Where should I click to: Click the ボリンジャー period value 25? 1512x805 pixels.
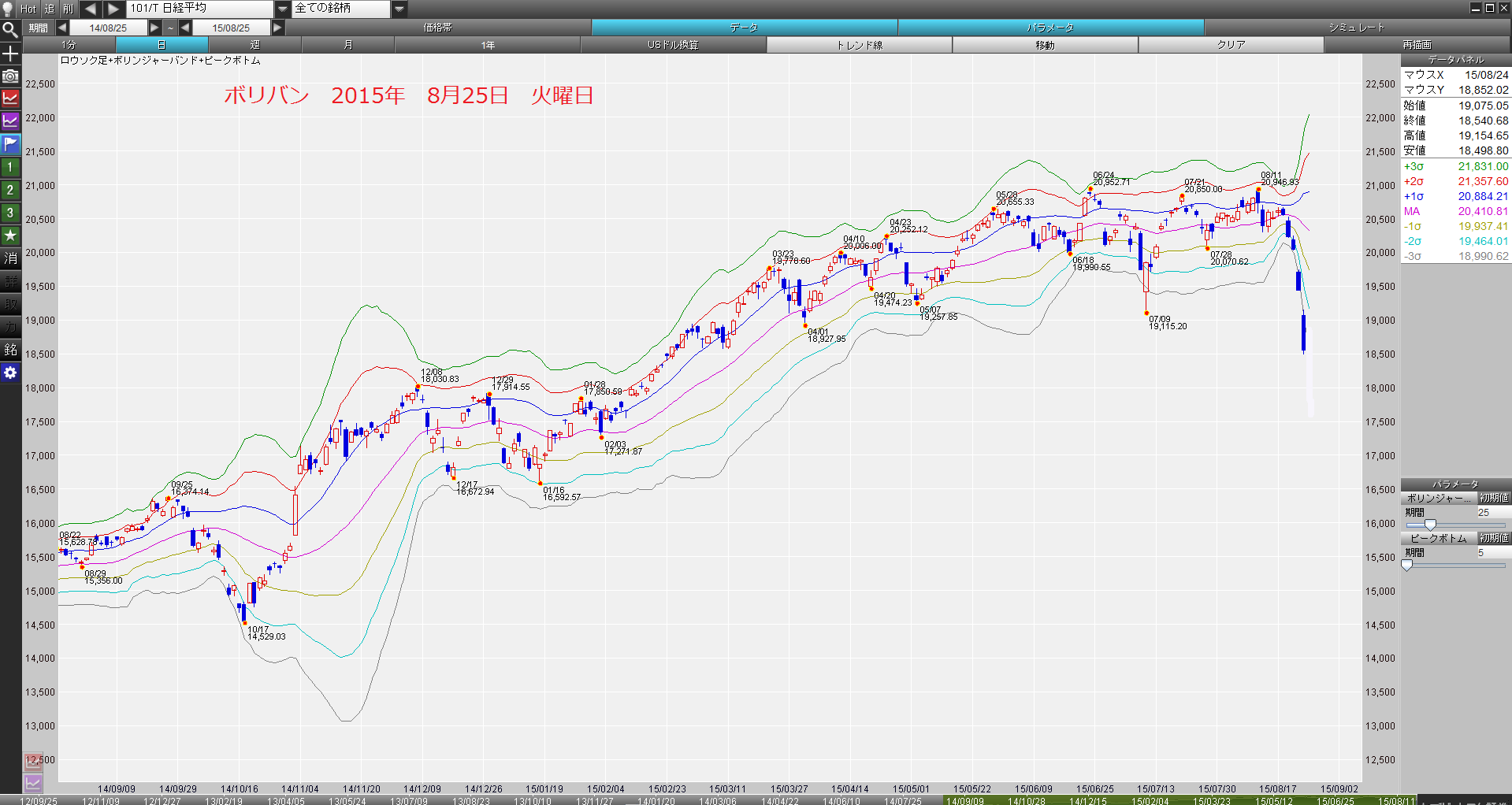[x=1484, y=512]
